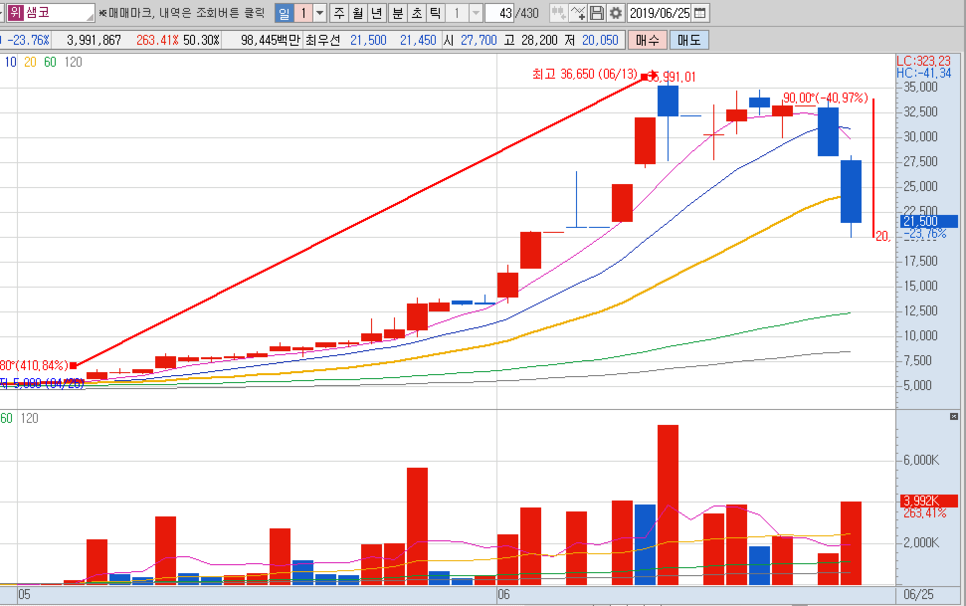Click the 35,000 price axis label
Viewport: 966px width, 606px height.
[x=920, y=87]
